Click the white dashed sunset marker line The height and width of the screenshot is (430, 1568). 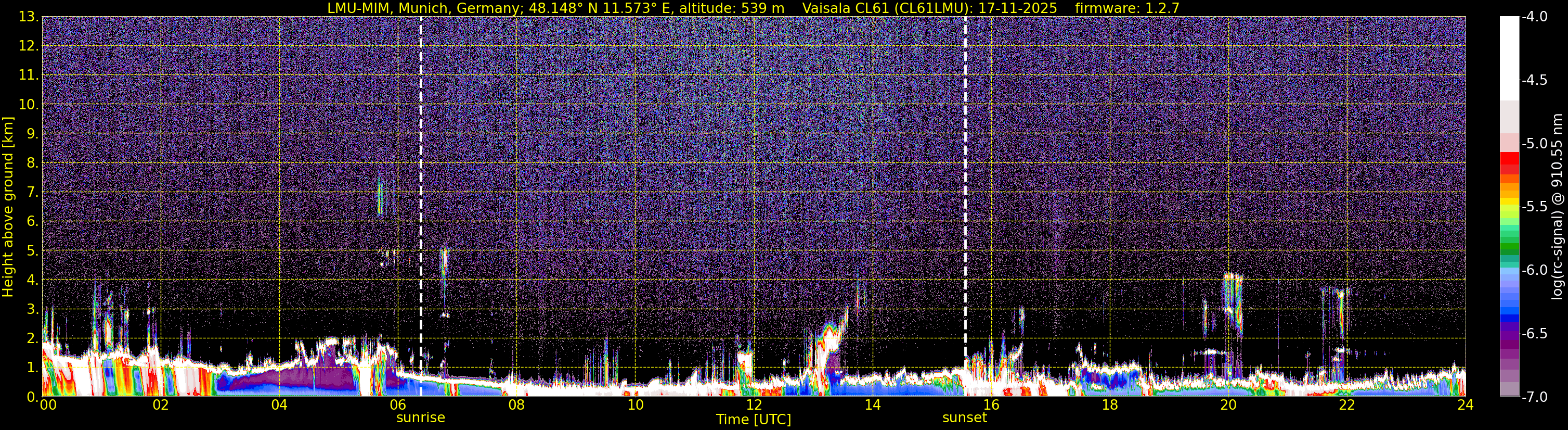pos(965,207)
